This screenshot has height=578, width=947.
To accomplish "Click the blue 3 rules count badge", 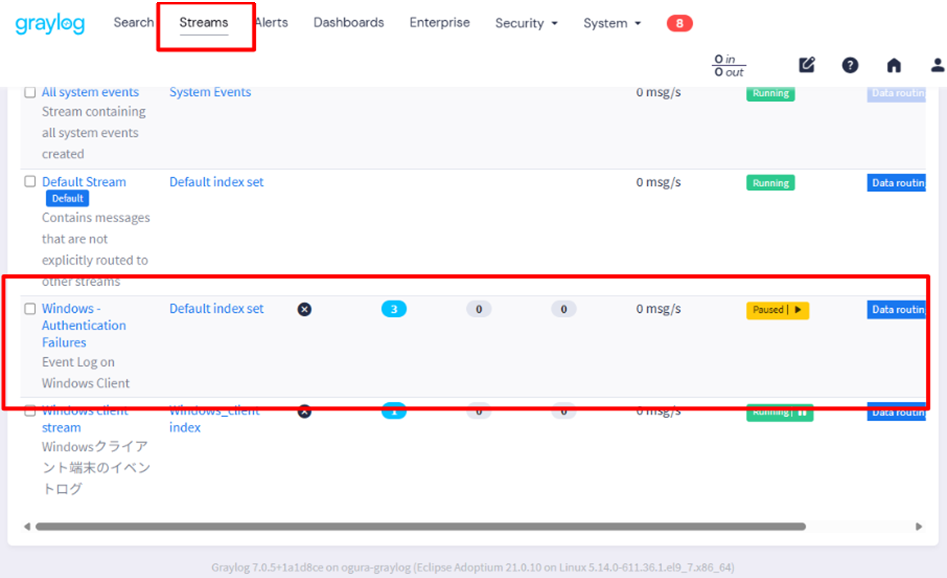I will (x=394, y=309).
